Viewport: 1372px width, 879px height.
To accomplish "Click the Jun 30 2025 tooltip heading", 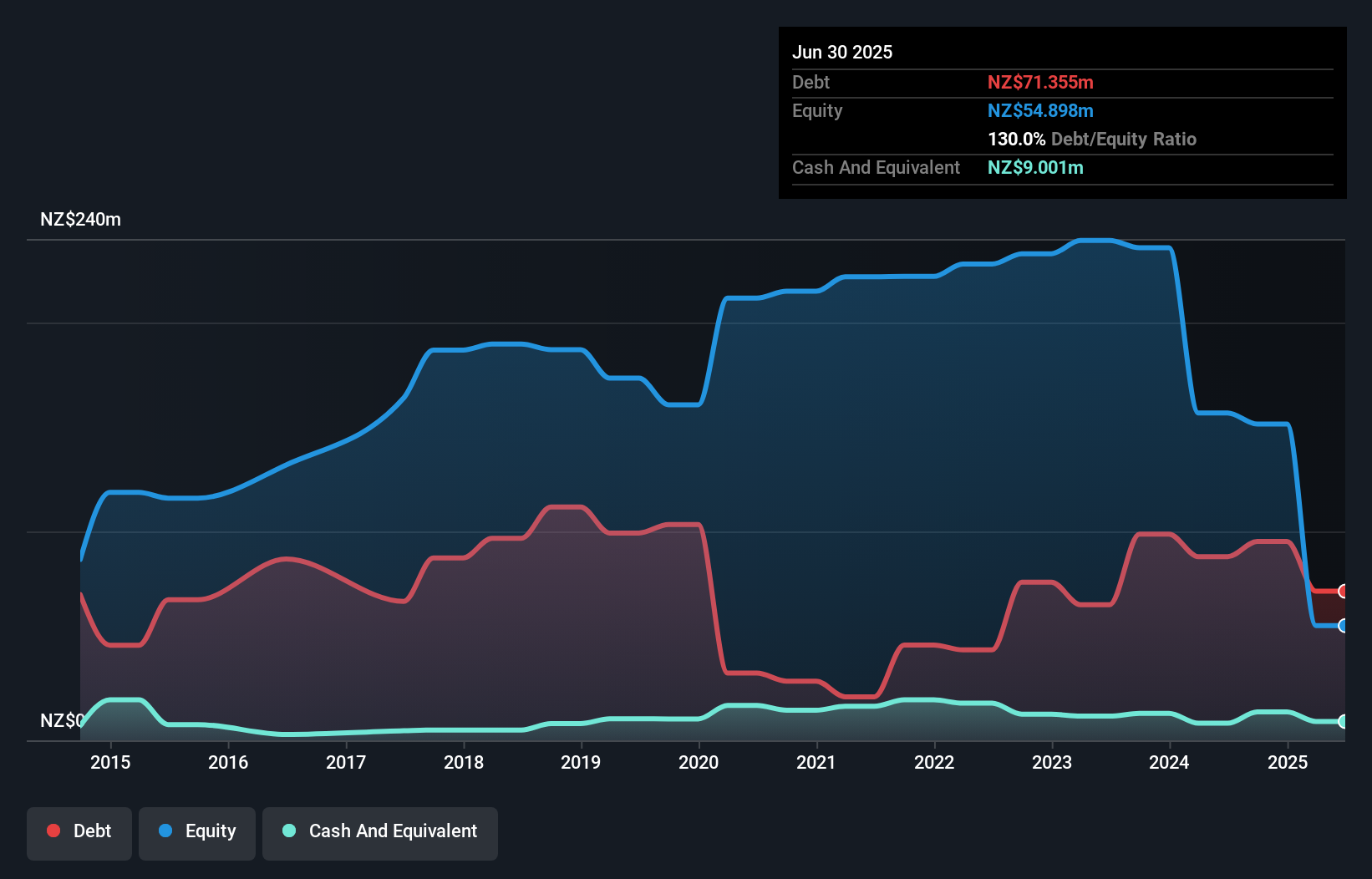I will coord(842,52).
